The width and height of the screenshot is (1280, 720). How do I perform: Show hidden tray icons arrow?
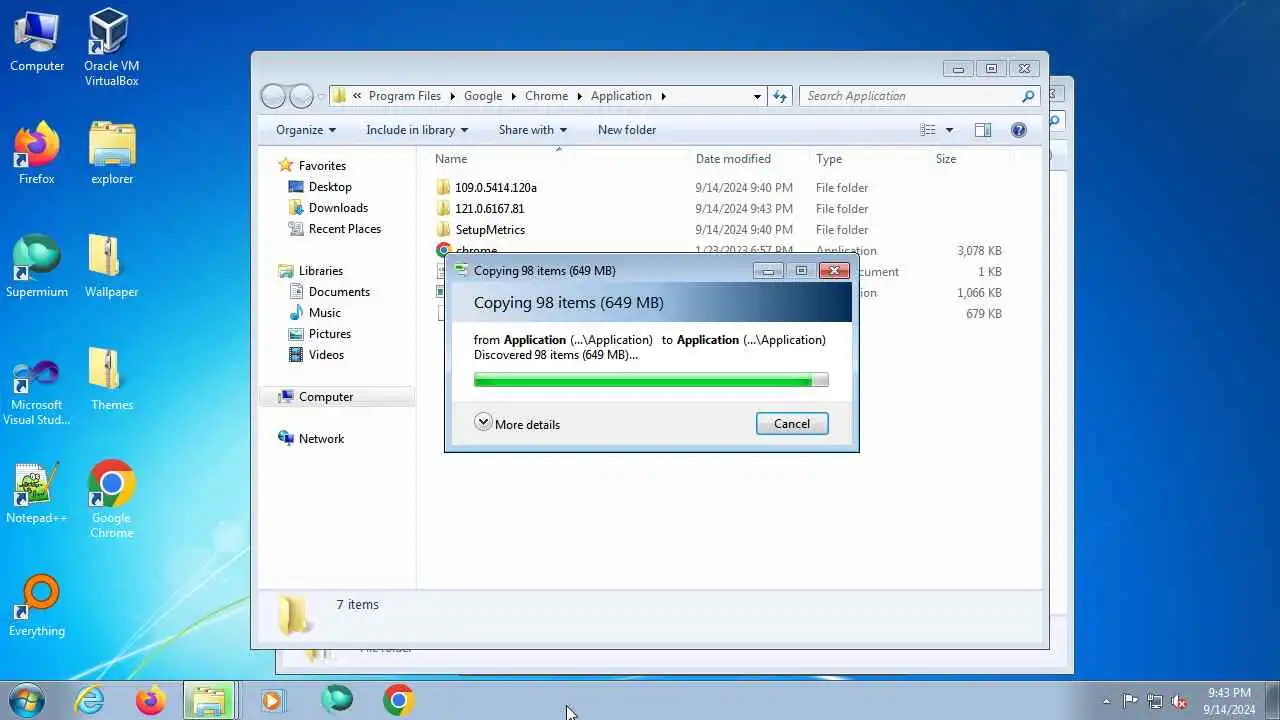(x=1106, y=701)
